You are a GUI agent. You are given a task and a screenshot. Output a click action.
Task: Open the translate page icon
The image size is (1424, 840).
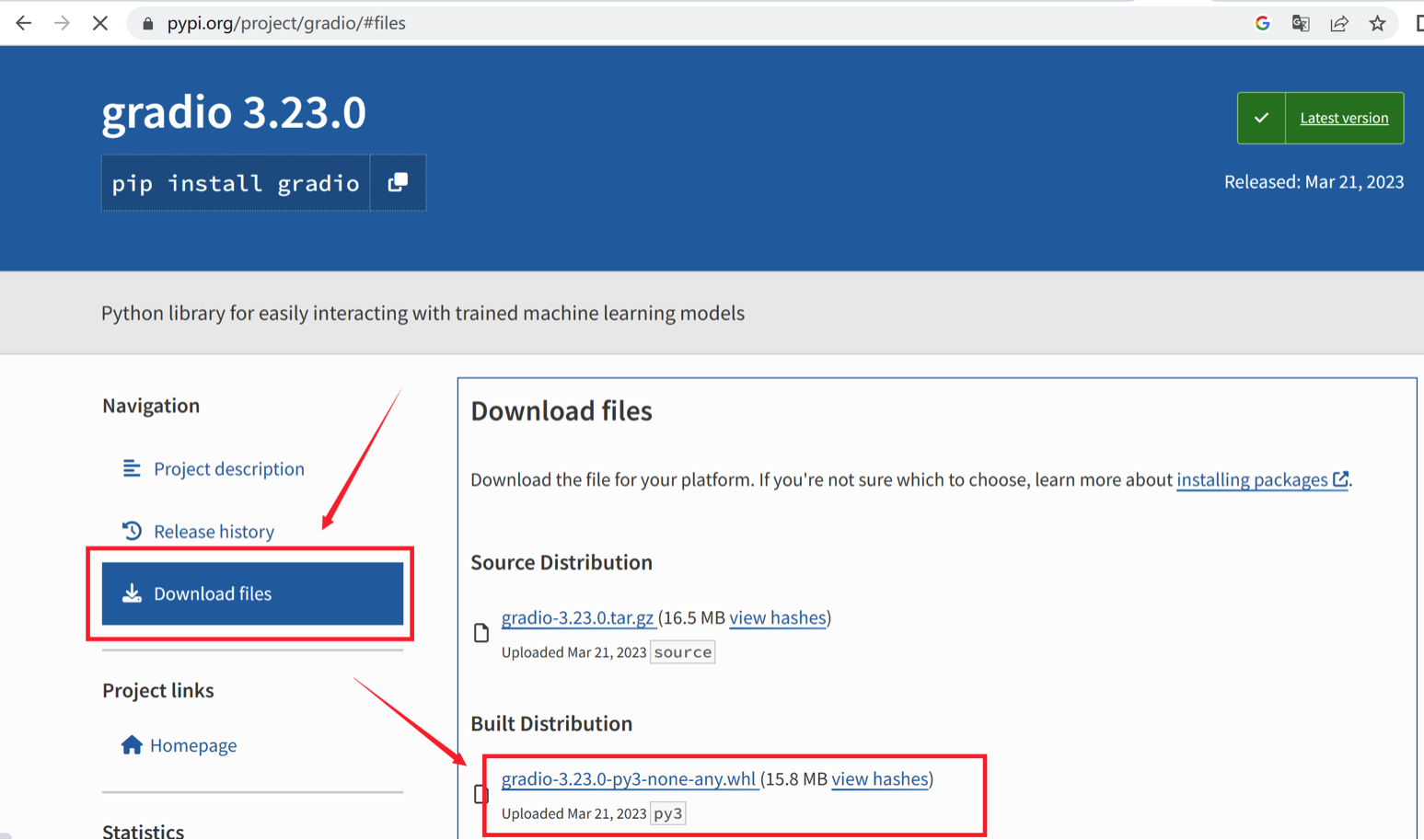1301,23
